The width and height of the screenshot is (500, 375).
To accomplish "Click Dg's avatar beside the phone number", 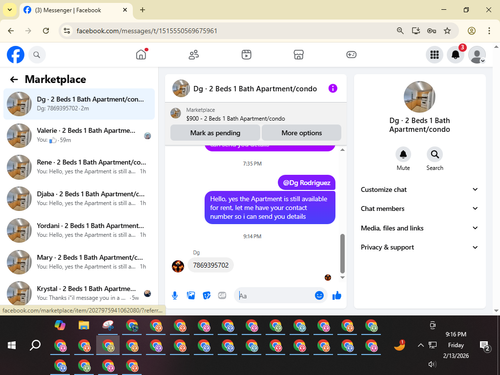I will [x=178, y=266].
